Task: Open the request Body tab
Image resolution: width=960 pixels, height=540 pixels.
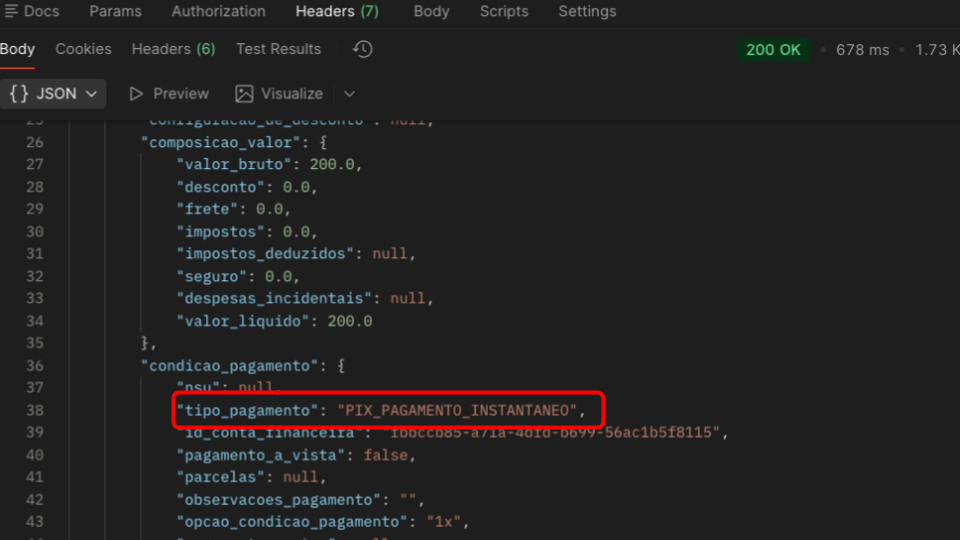Action: (431, 11)
